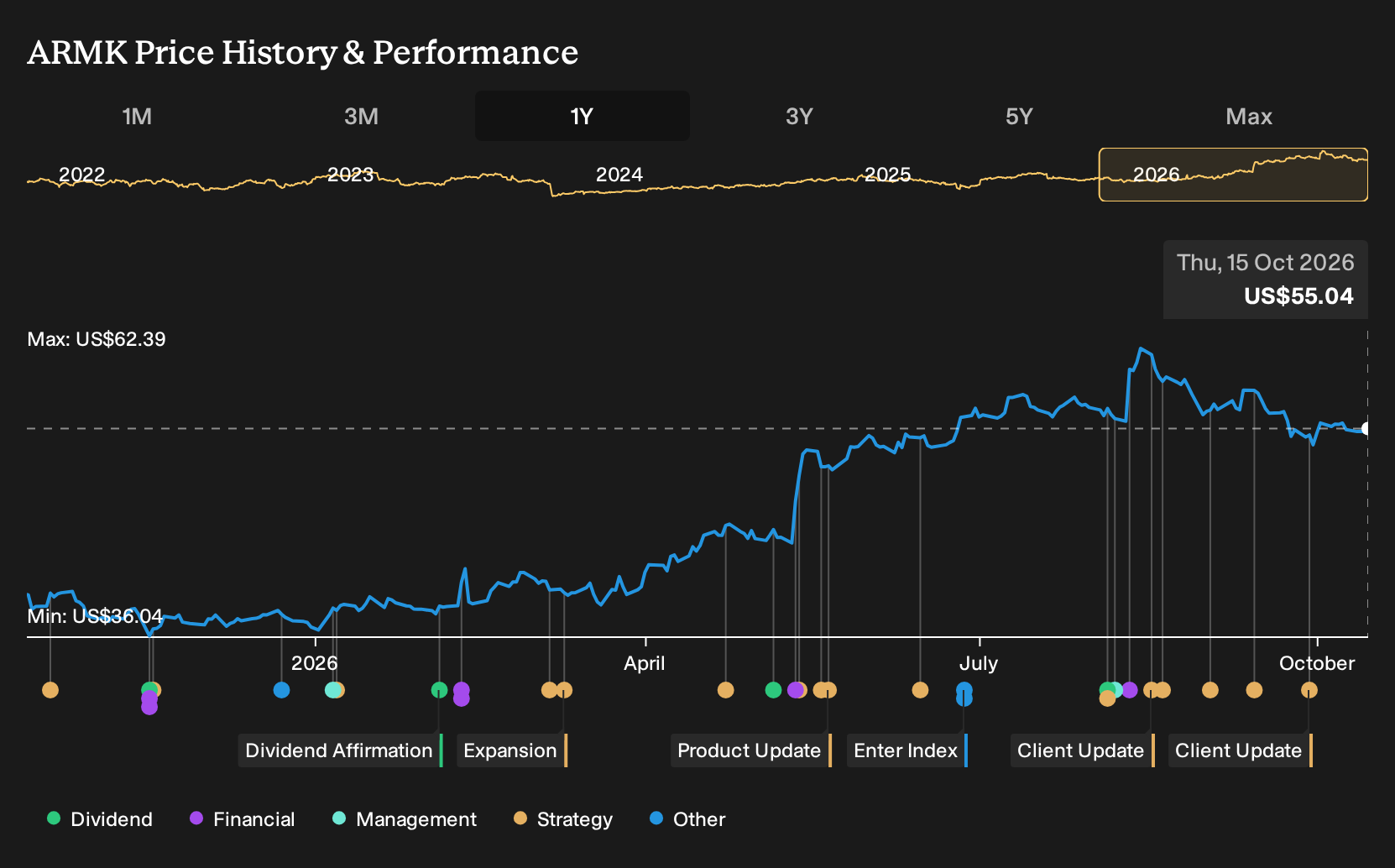
Task: Toggle the Management legend filter
Action: (405, 819)
